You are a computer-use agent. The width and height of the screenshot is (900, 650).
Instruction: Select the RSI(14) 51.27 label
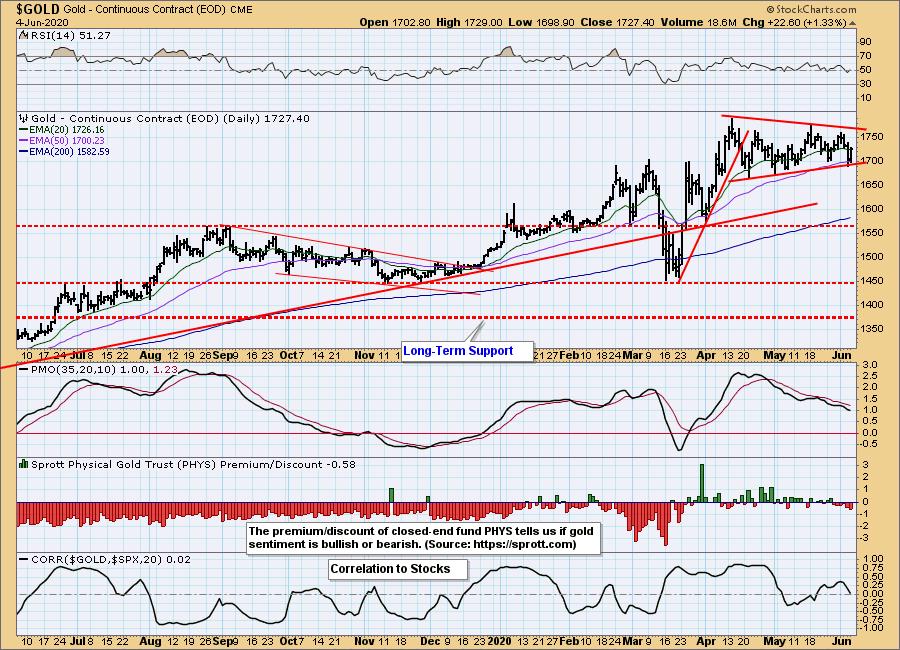(69, 35)
